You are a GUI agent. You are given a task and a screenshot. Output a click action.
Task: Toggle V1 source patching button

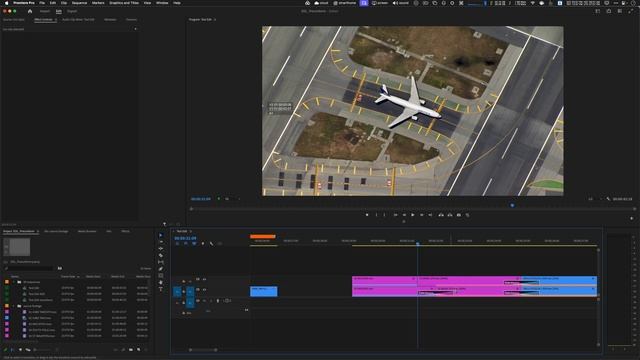[x=177, y=291]
